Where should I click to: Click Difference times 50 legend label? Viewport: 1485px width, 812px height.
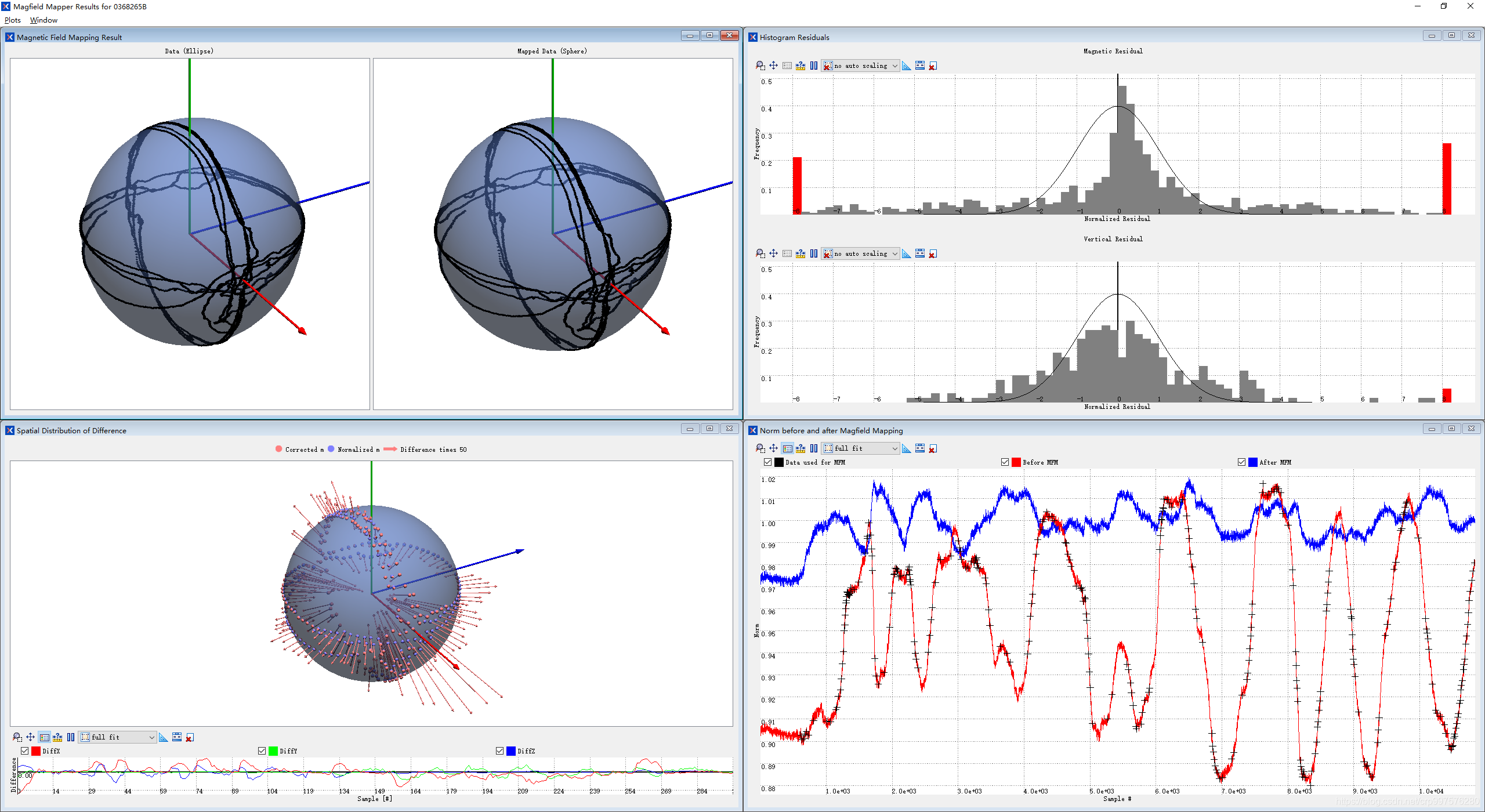pyautogui.click(x=433, y=449)
